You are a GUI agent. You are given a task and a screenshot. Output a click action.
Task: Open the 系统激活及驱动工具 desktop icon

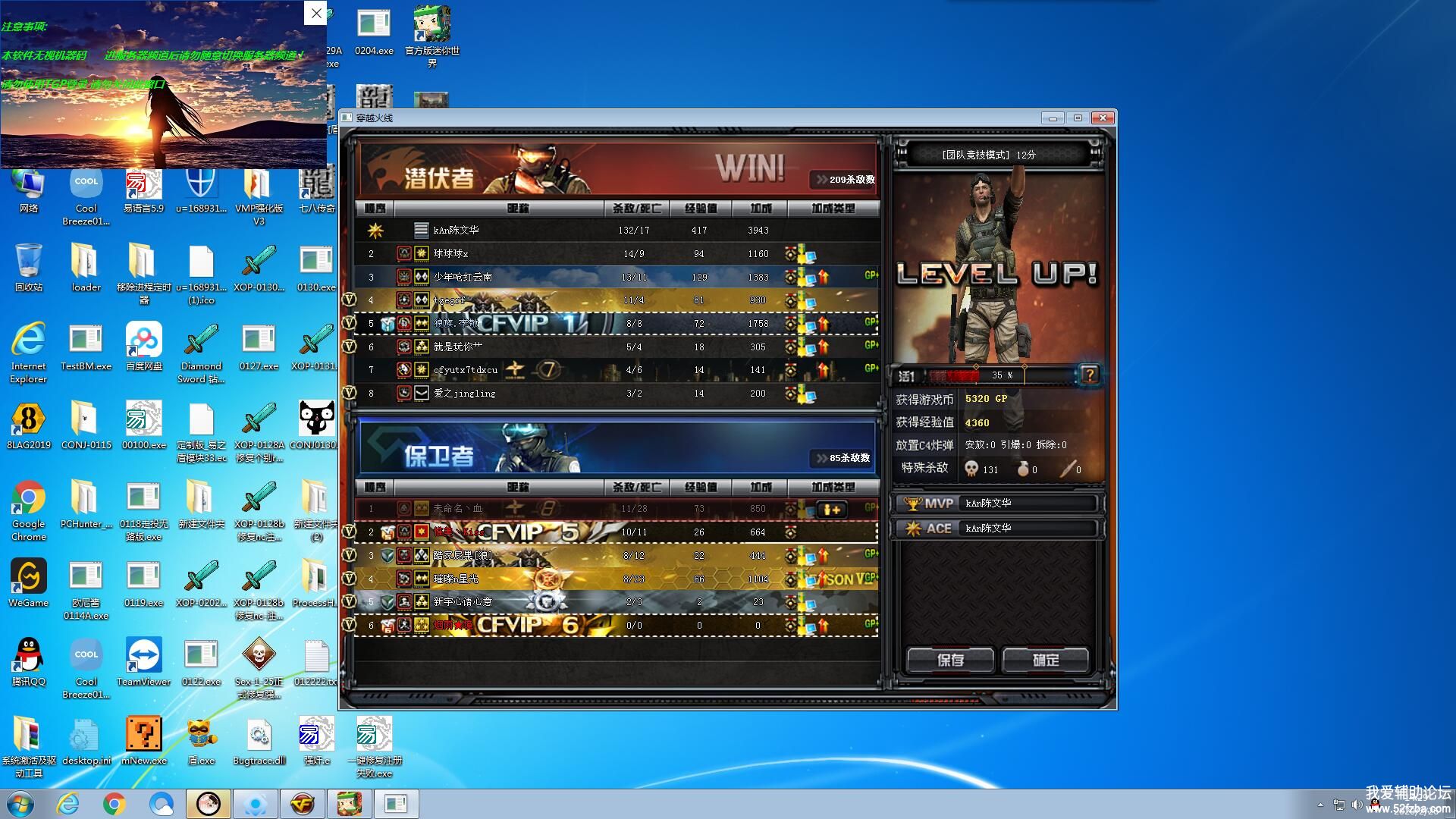[x=29, y=747]
